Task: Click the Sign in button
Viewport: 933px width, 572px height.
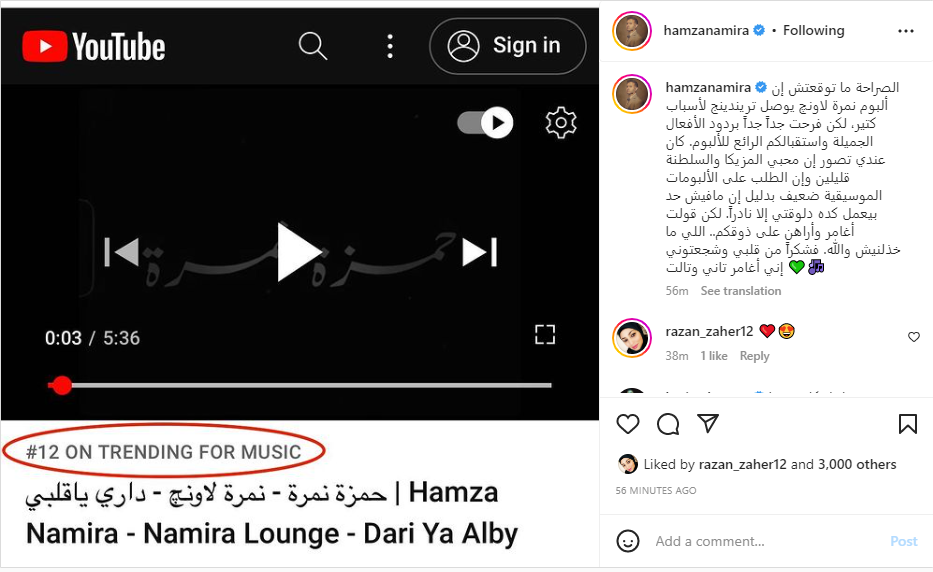Action: click(508, 46)
